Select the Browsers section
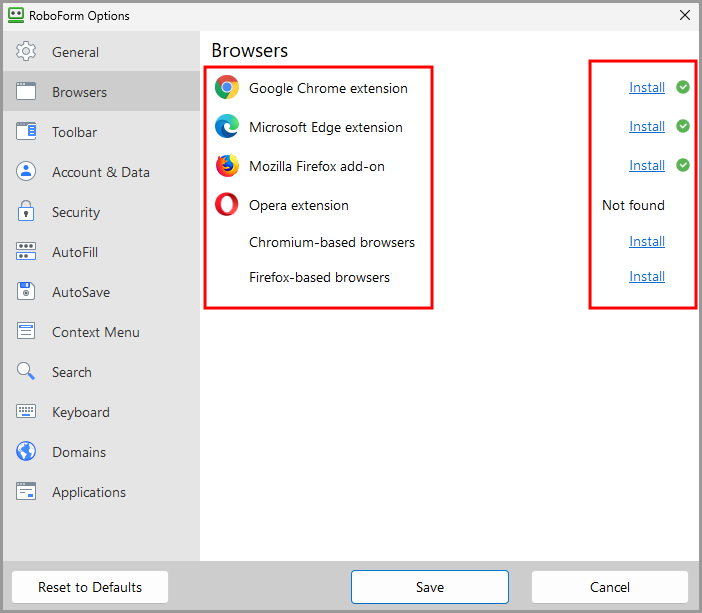The width and height of the screenshot is (702, 613). pos(102,91)
